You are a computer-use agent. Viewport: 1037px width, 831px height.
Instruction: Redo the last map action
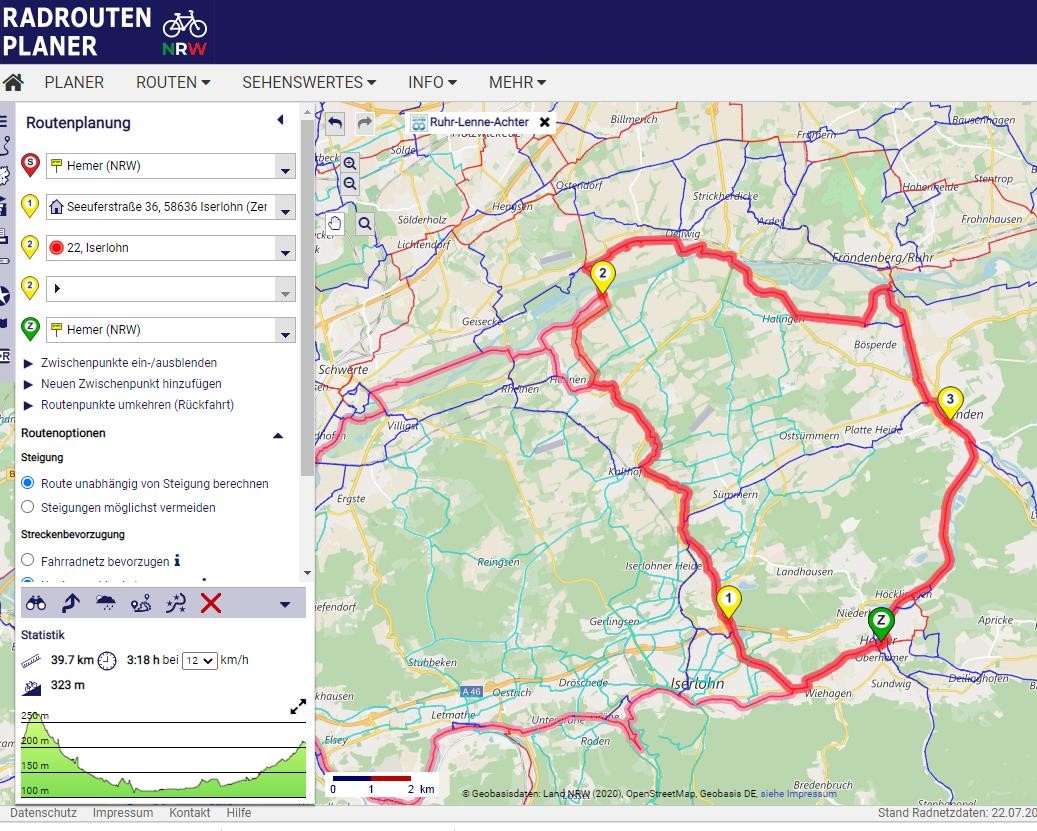click(365, 123)
